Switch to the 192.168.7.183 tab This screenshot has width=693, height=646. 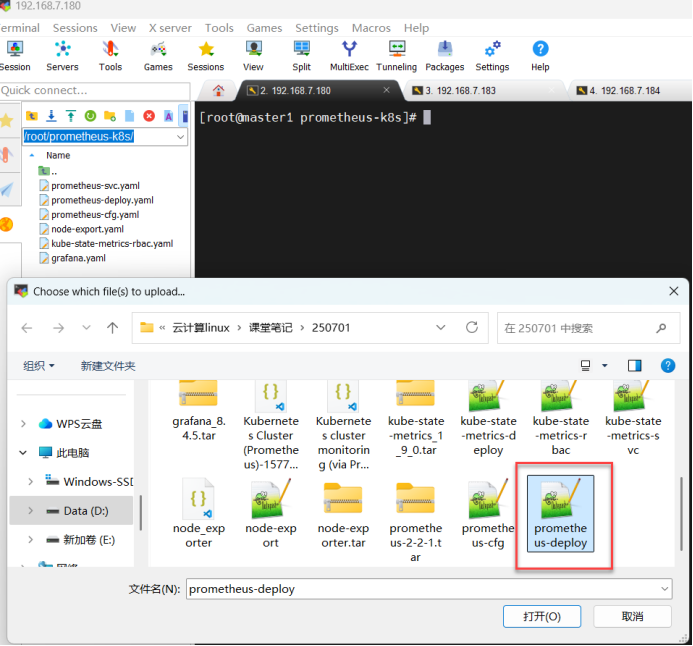pos(458,90)
